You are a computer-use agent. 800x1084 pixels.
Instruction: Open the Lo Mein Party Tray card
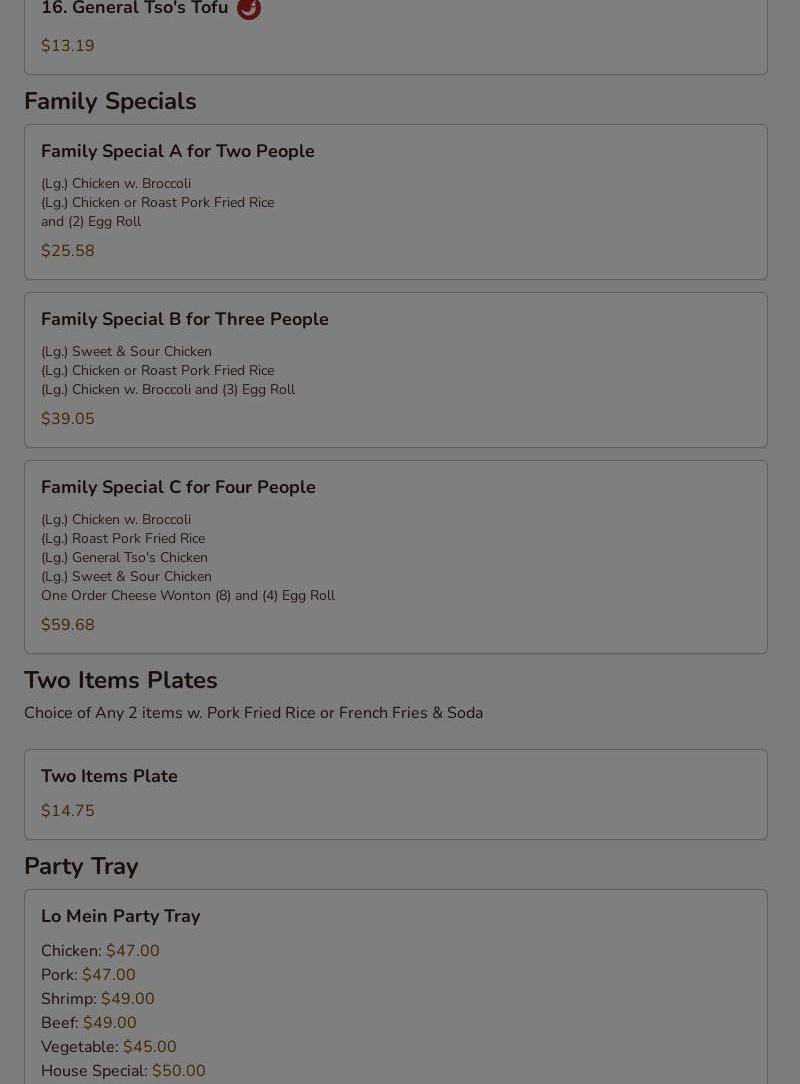click(x=396, y=987)
